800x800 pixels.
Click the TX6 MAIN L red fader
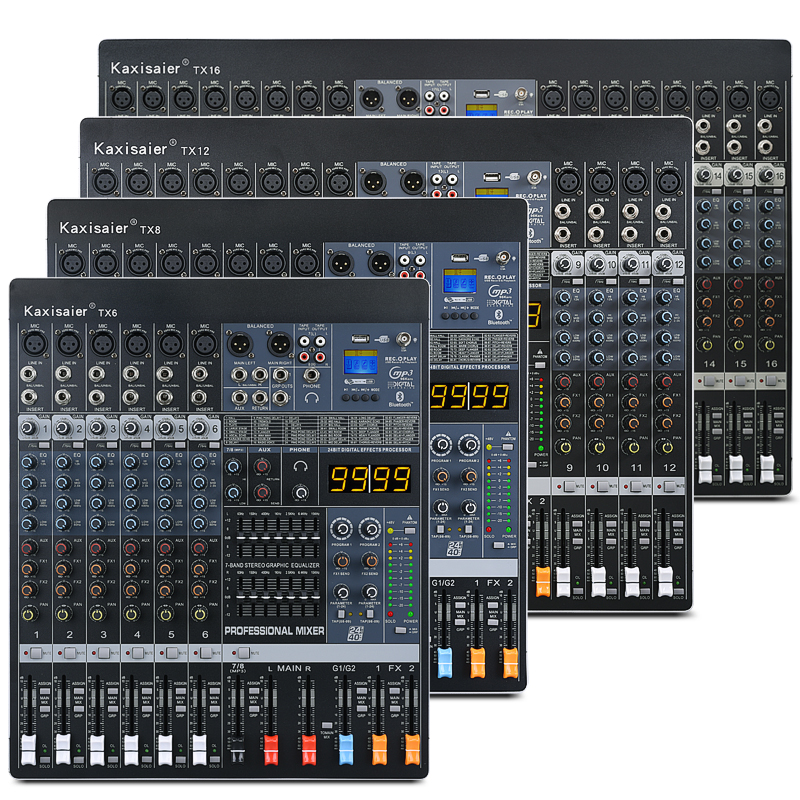pos(270,749)
